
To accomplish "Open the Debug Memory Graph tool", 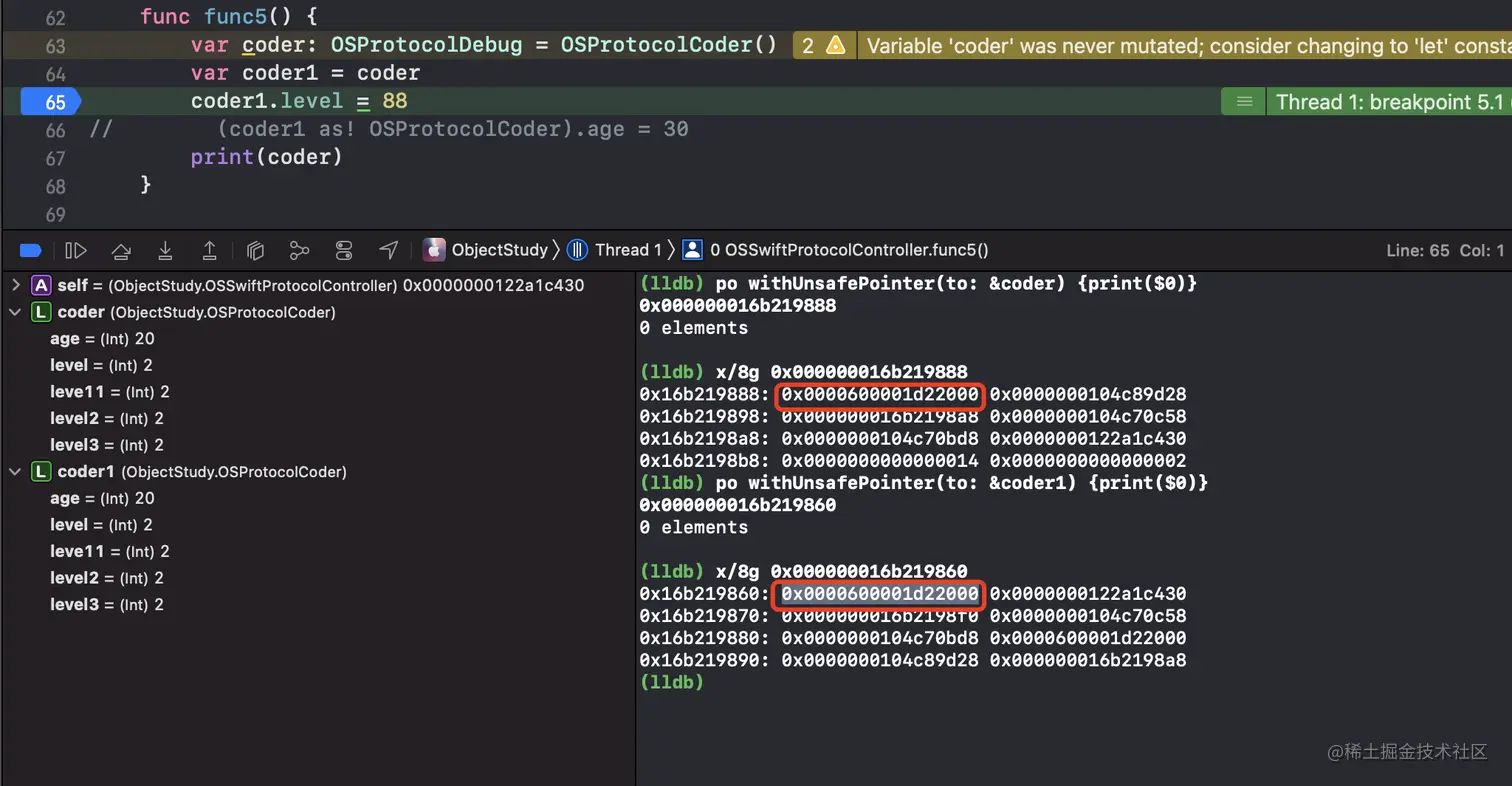I will [299, 250].
